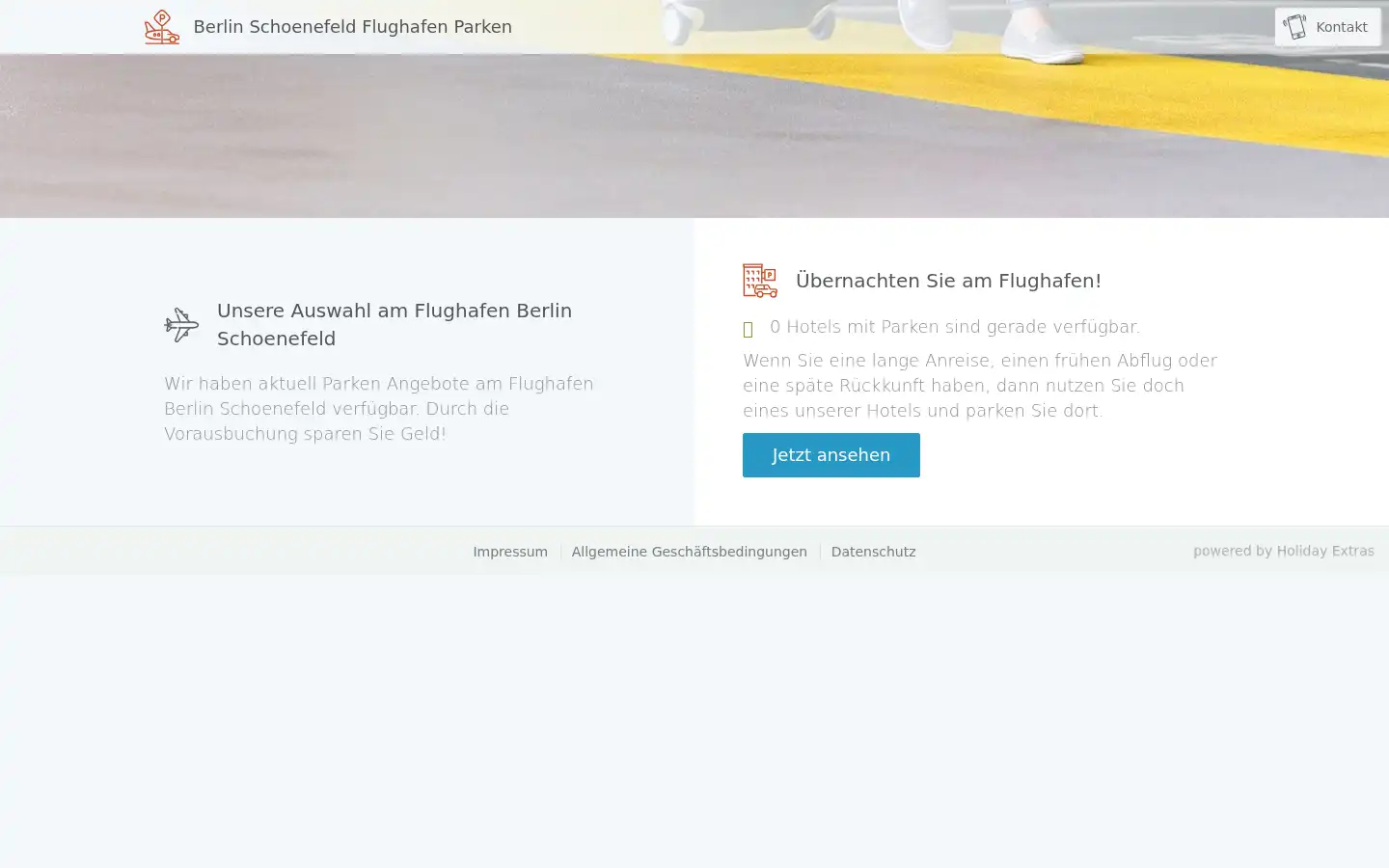Click the Kontakt button
Viewport: 1389px width, 868px height.
click(1327, 27)
